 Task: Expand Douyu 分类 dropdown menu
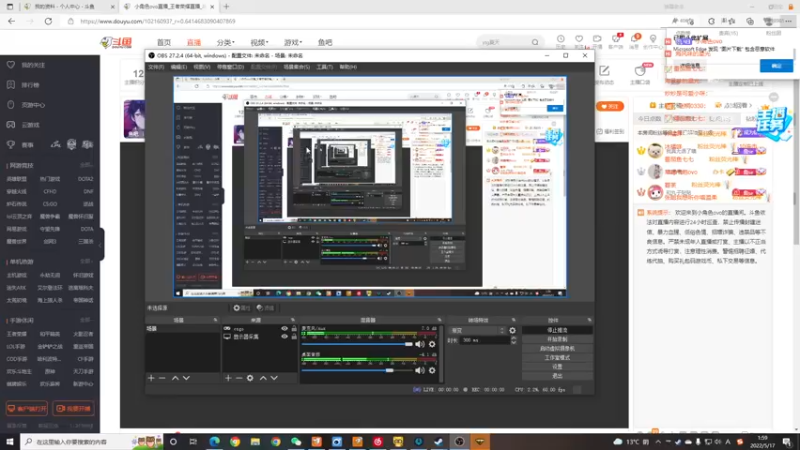tap(225, 42)
